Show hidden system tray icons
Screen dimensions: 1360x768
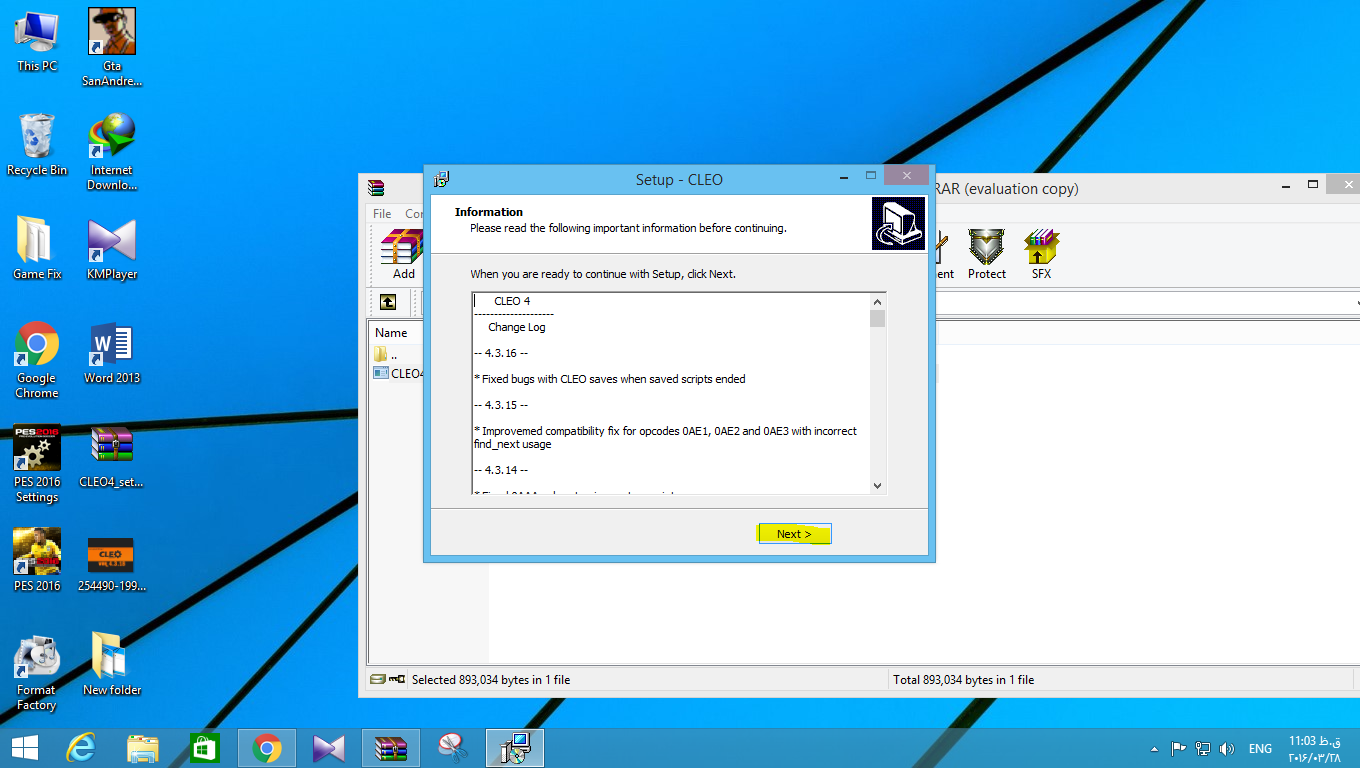[x=1156, y=748]
